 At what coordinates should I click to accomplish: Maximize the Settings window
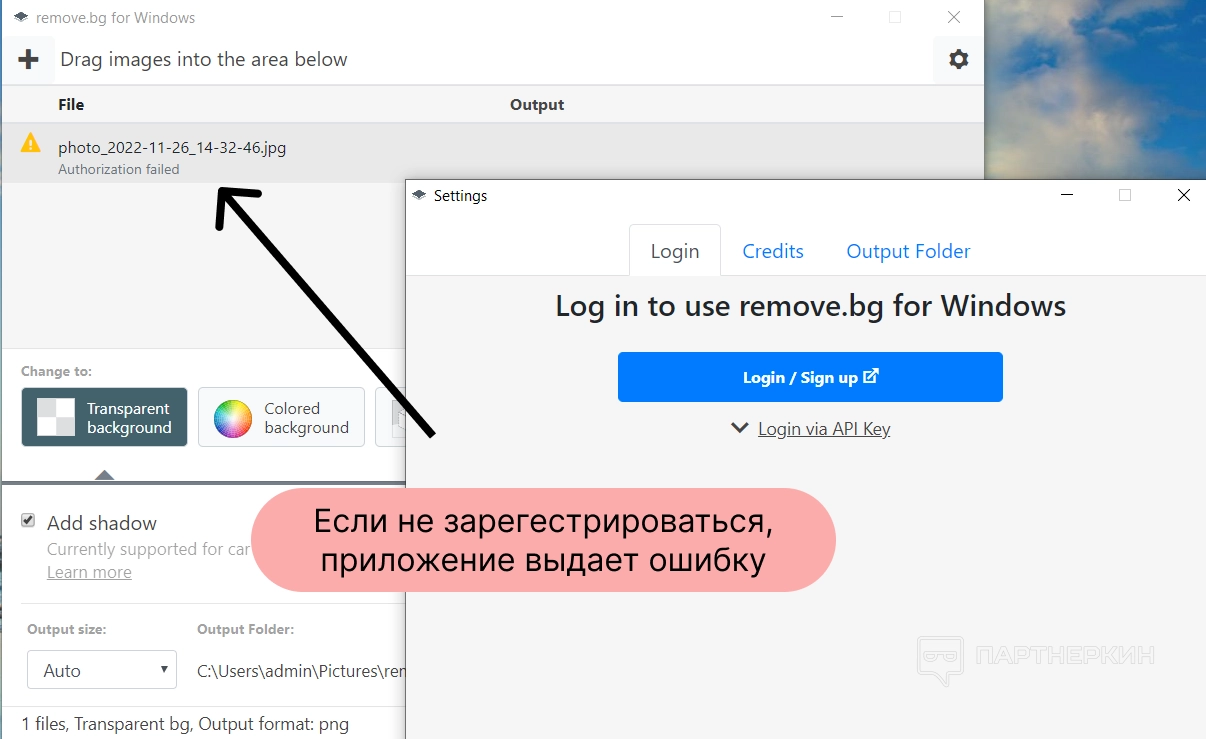click(x=1125, y=196)
